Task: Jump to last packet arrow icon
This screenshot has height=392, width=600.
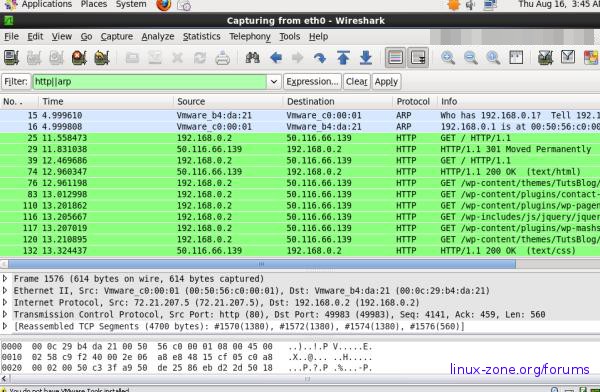Action: [x=366, y=58]
